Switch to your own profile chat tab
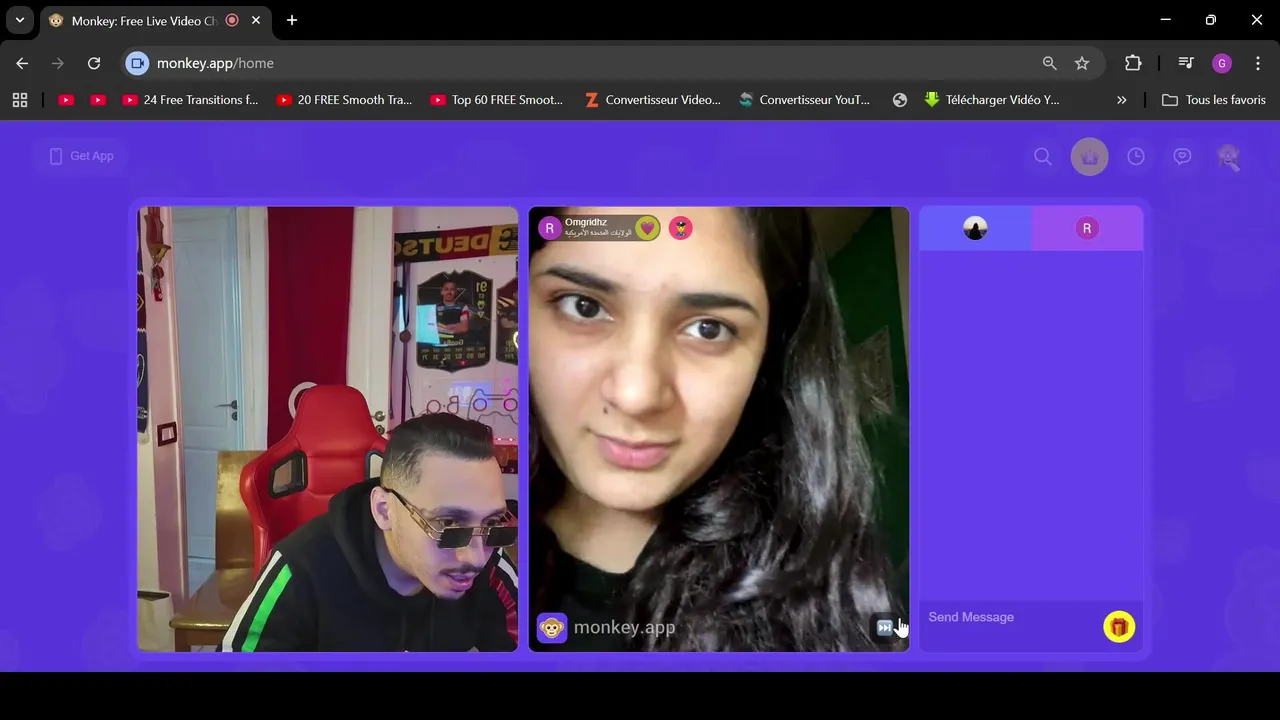Screen dimensions: 1280x720 point(975,228)
